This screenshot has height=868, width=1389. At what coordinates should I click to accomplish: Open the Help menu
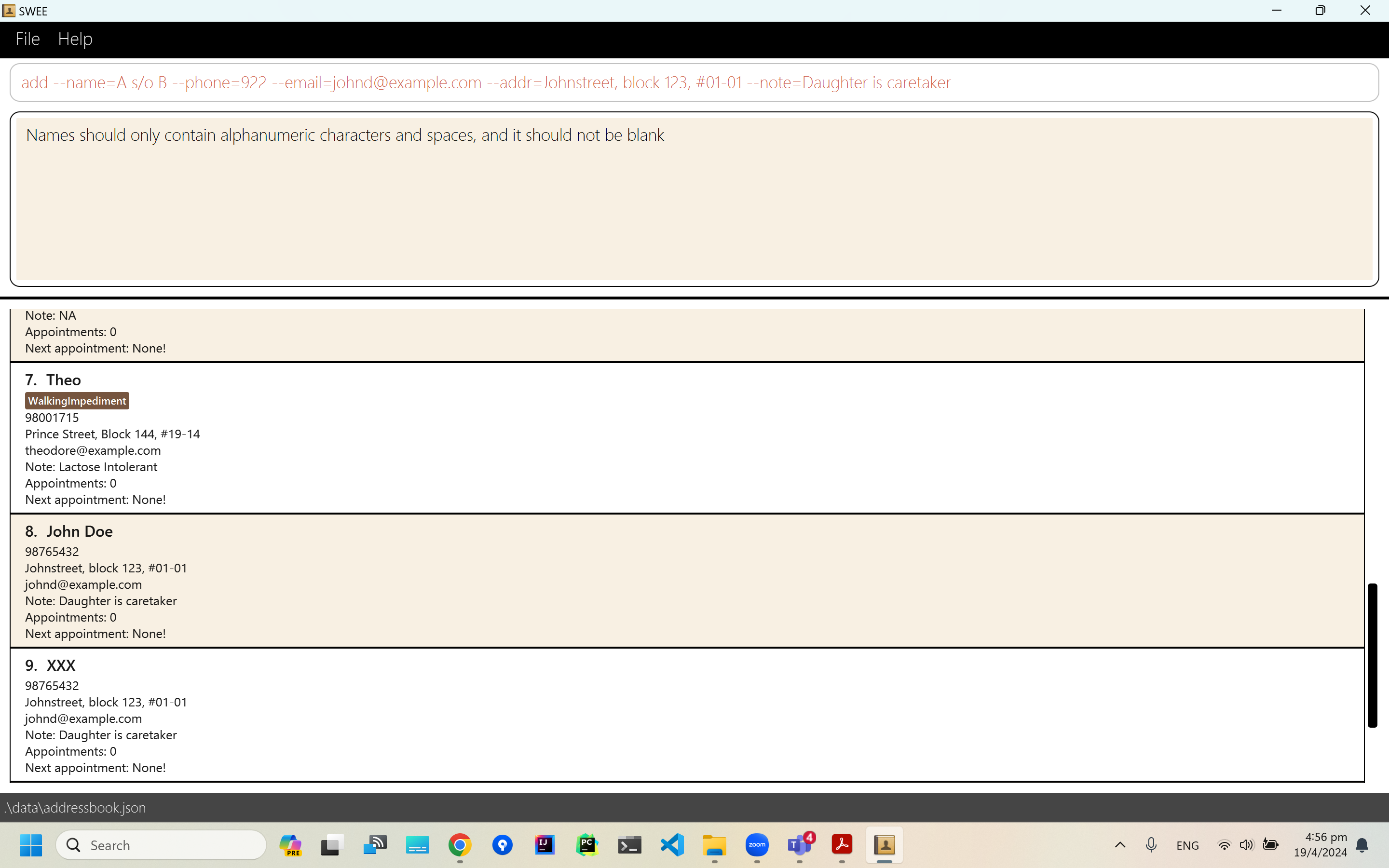[75, 39]
